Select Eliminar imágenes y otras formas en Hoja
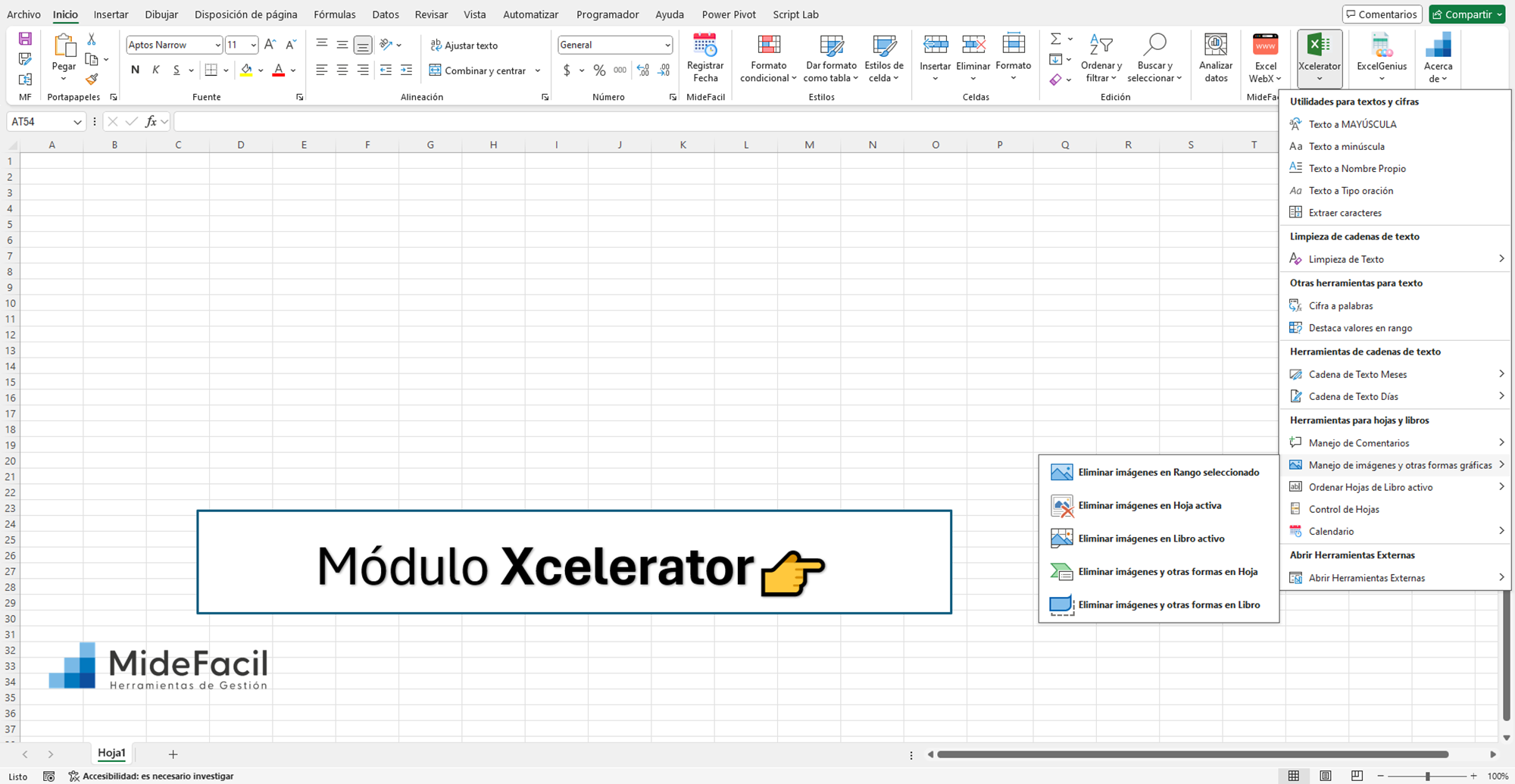 click(1159, 572)
